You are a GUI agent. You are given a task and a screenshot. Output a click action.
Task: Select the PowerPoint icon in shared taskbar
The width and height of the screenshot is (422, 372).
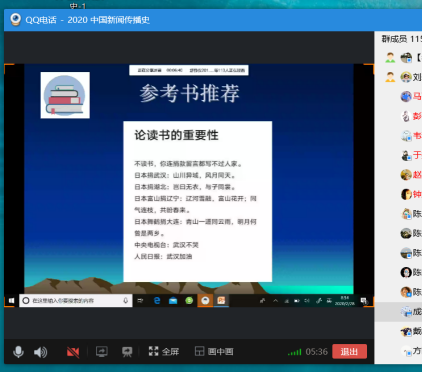click(x=221, y=301)
